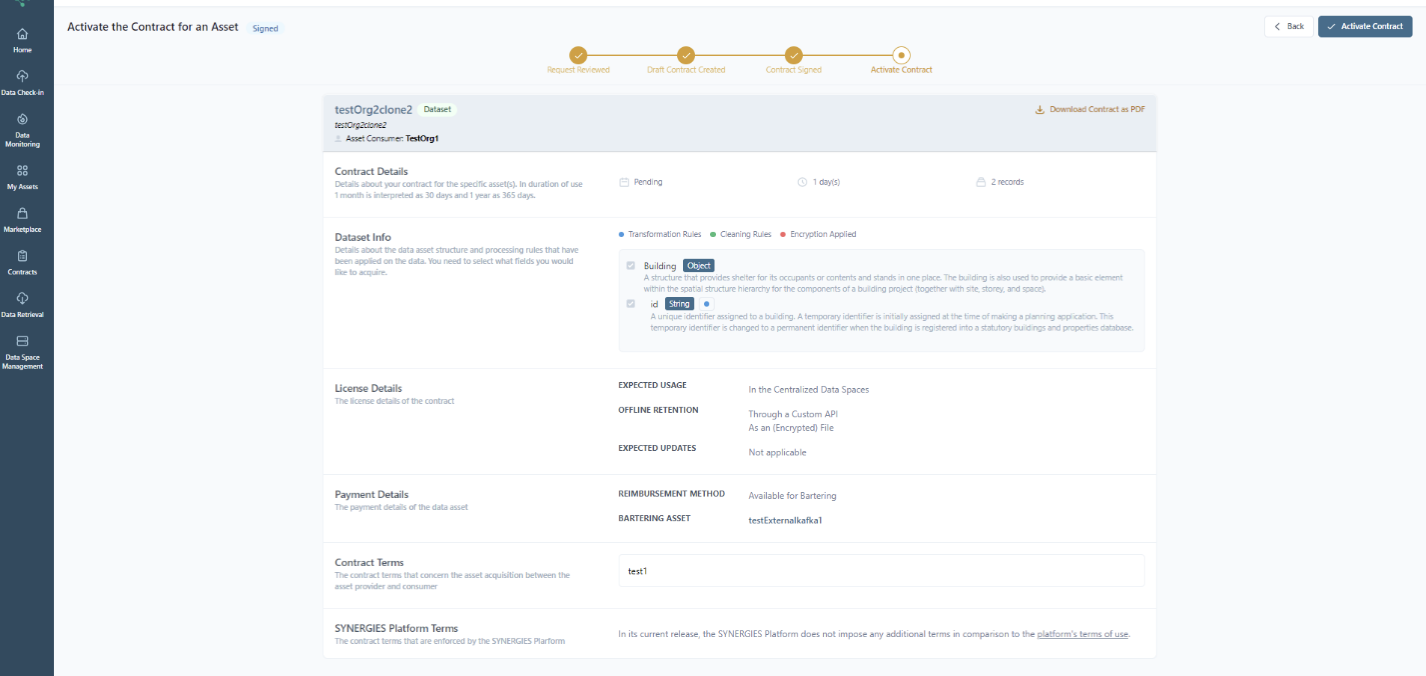
Task: Go back using the Back button
Action: pyautogui.click(x=1288, y=26)
